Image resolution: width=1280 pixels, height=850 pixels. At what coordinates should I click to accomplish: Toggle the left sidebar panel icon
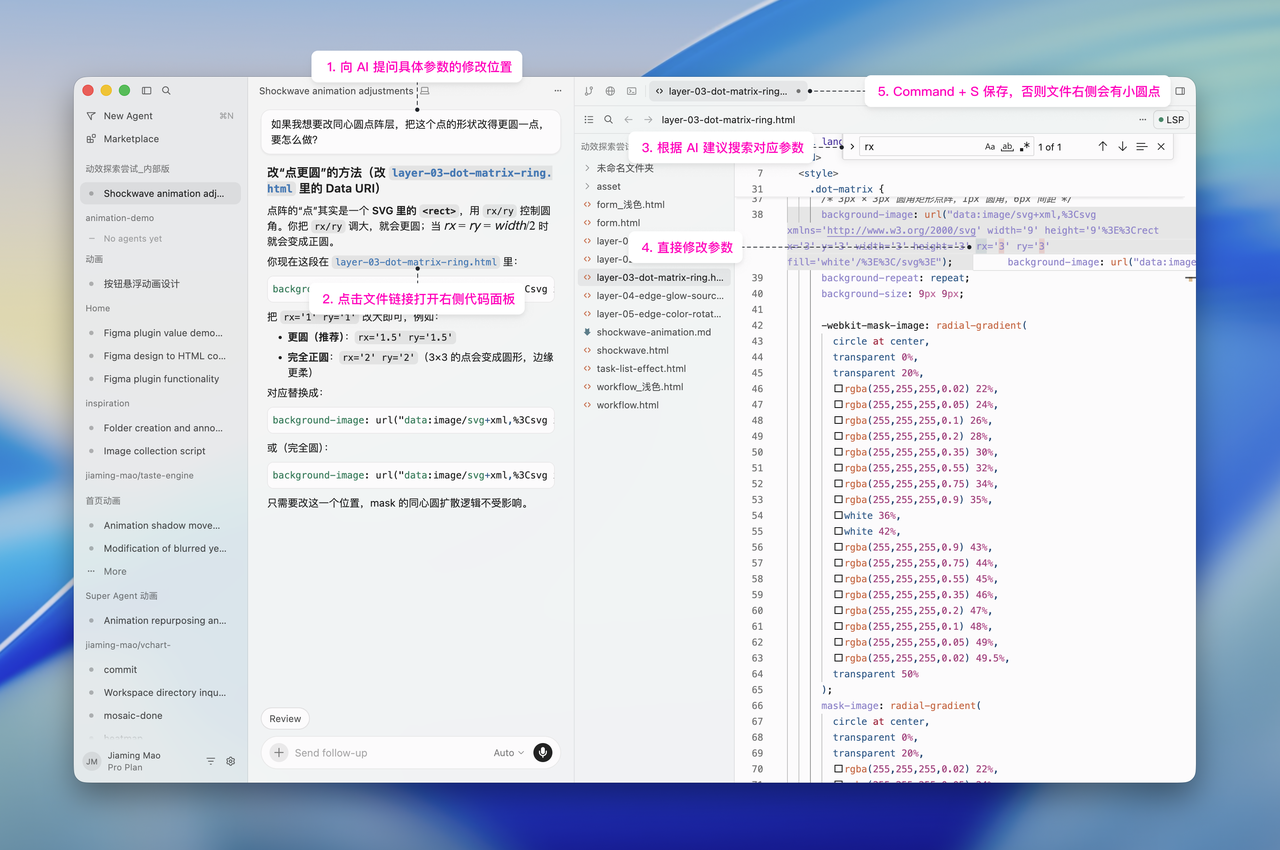click(147, 90)
